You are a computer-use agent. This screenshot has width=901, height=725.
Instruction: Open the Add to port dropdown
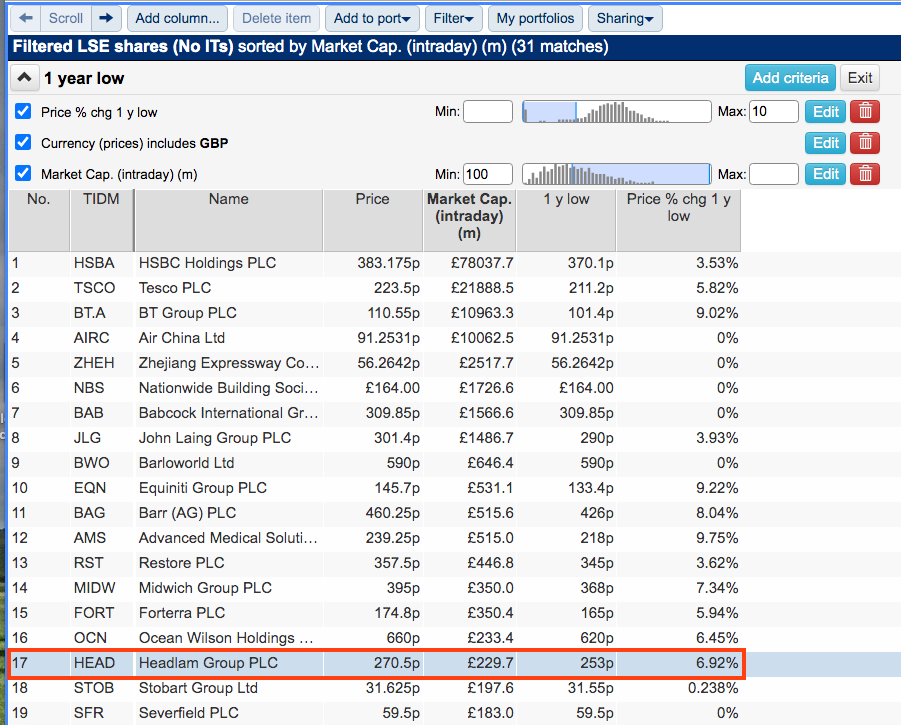click(x=372, y=18)
